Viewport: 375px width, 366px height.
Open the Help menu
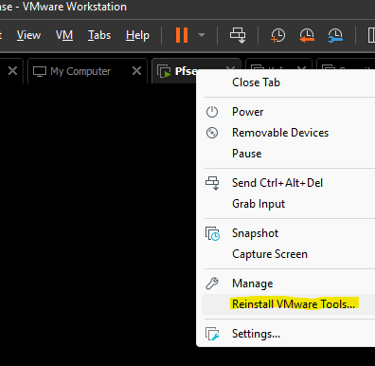[x=138, y=35]
